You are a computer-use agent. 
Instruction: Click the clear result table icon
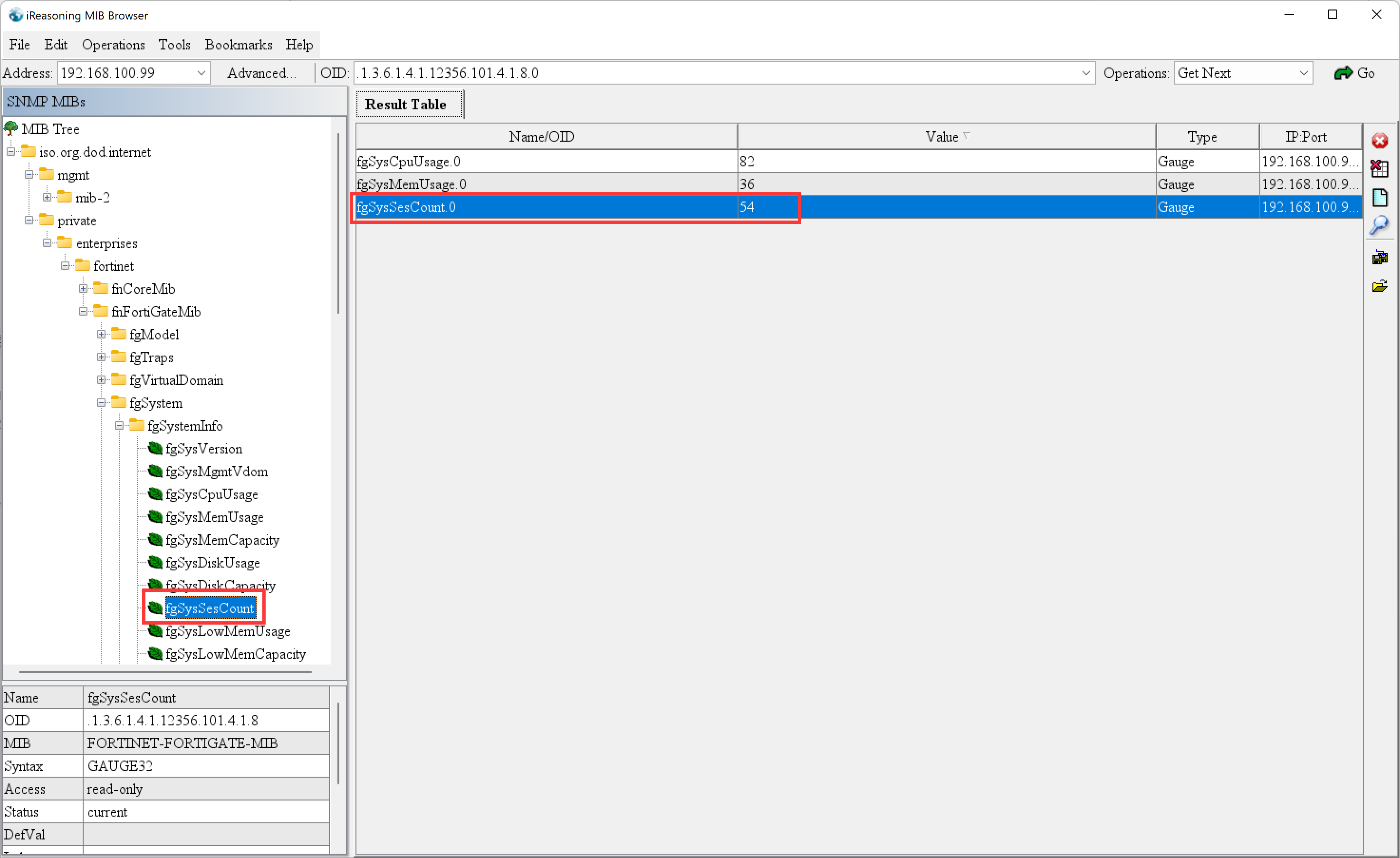click(x=1379, y=169)
